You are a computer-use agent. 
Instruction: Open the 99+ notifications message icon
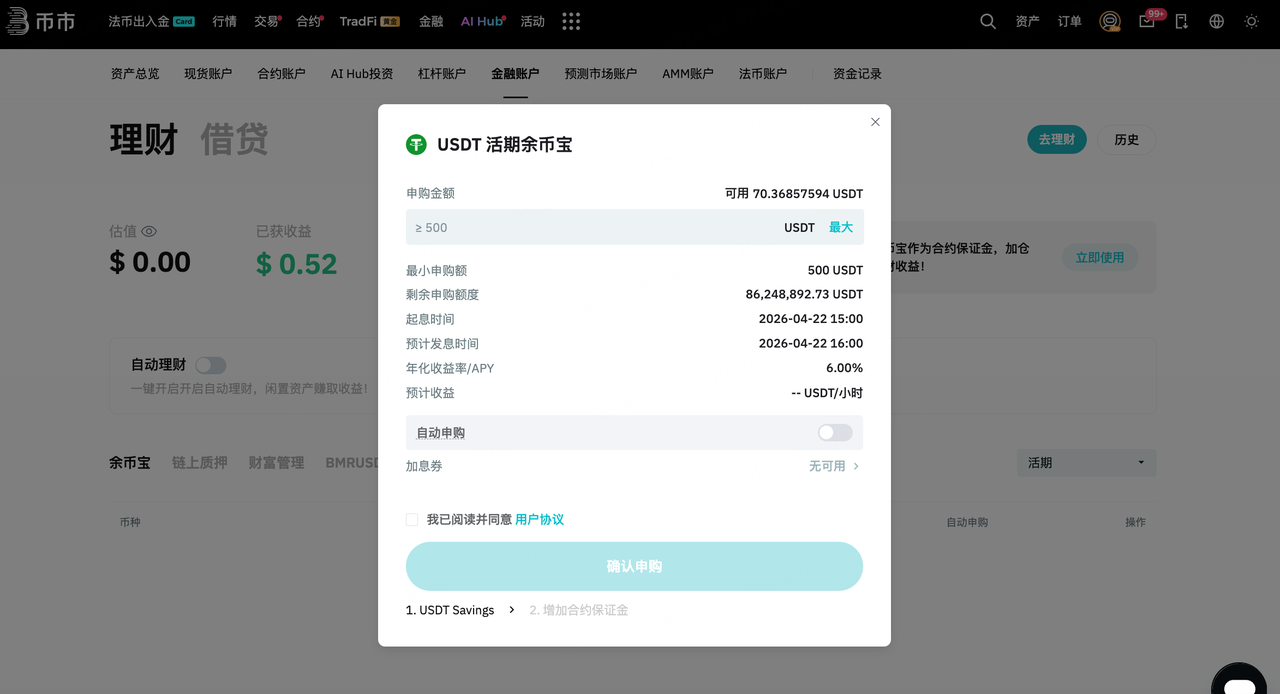1147,21
